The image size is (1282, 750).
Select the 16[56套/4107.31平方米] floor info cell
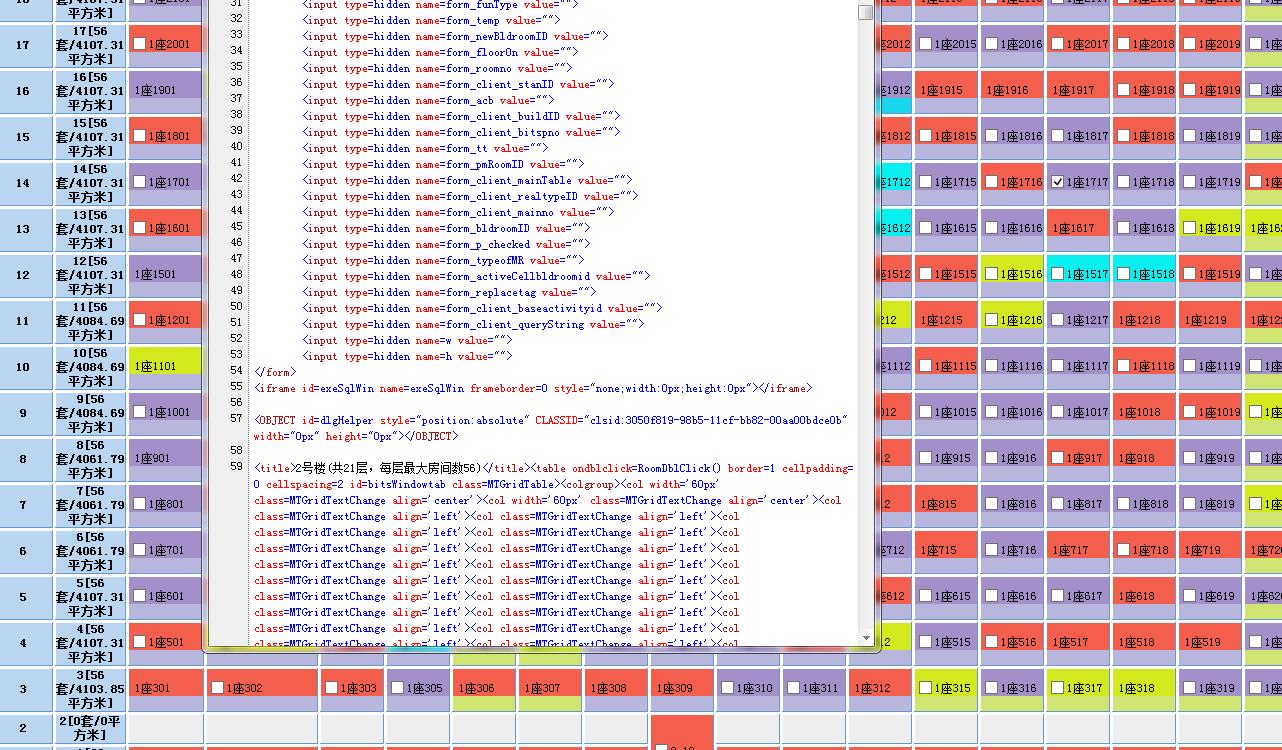pyautogui.click(x=91, y=91)
